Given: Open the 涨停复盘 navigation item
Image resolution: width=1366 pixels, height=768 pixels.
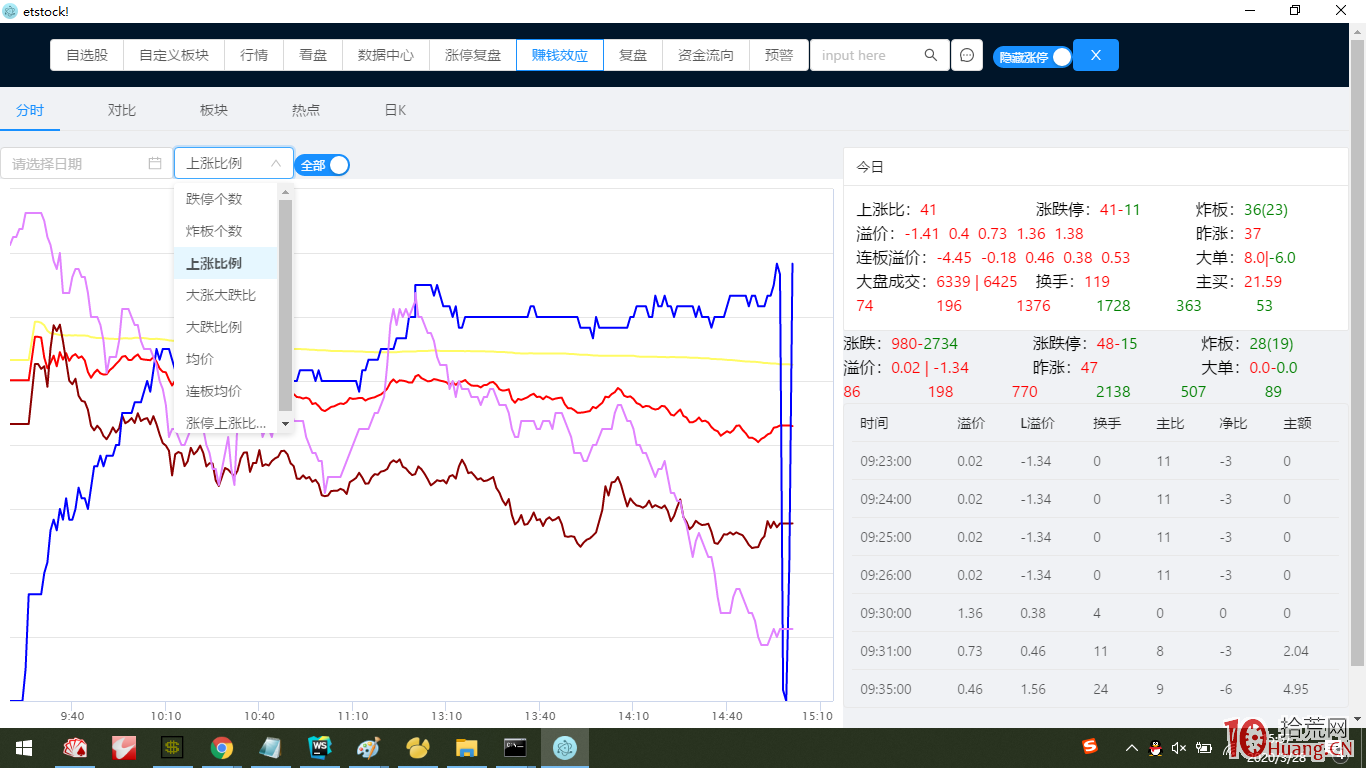Looking at the screenshot, I should [473, 55].
